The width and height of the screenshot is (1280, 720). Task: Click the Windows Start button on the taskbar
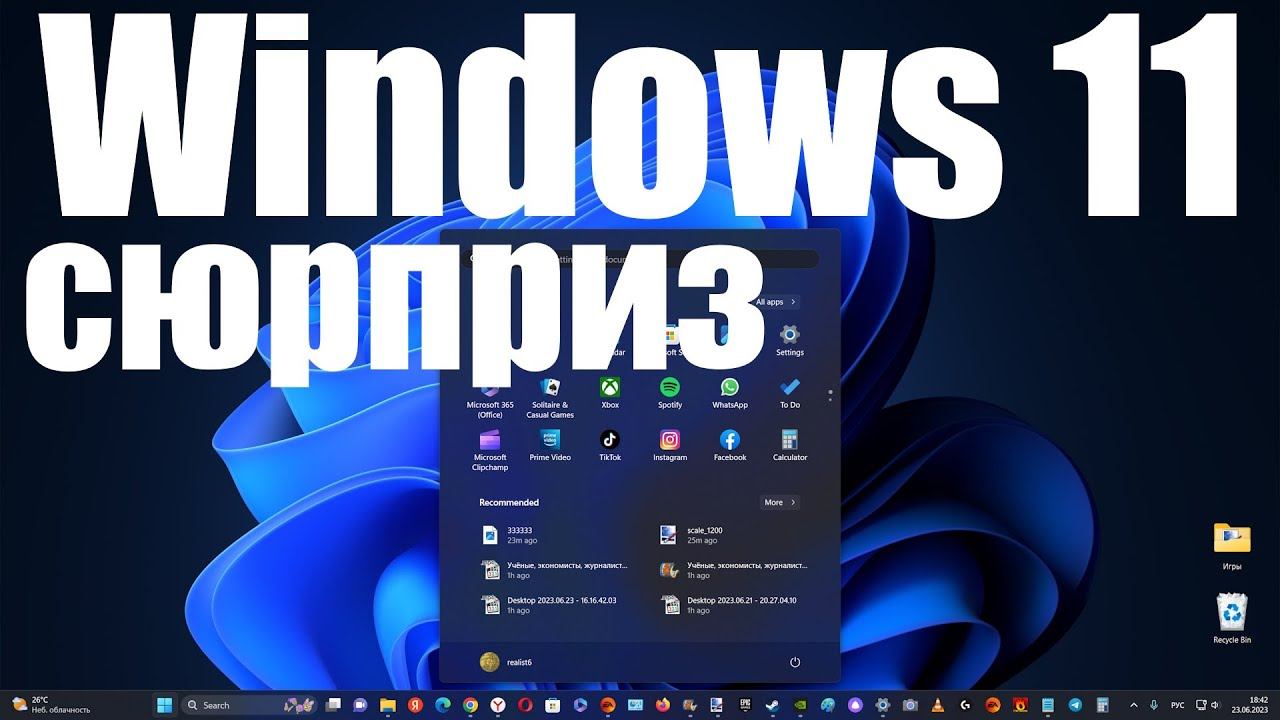[x=164, y=705]
